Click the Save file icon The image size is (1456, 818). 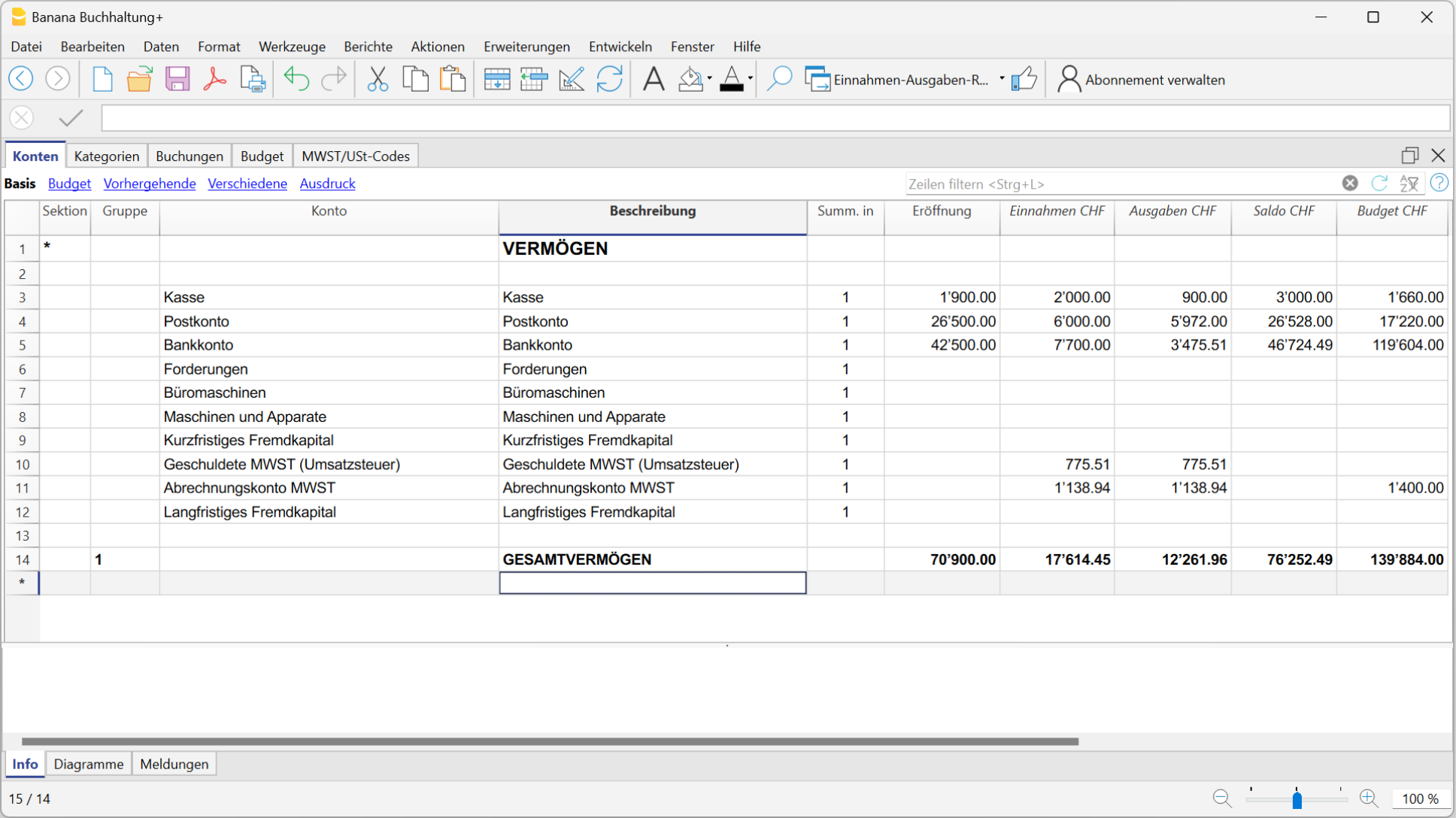point(177,79)
